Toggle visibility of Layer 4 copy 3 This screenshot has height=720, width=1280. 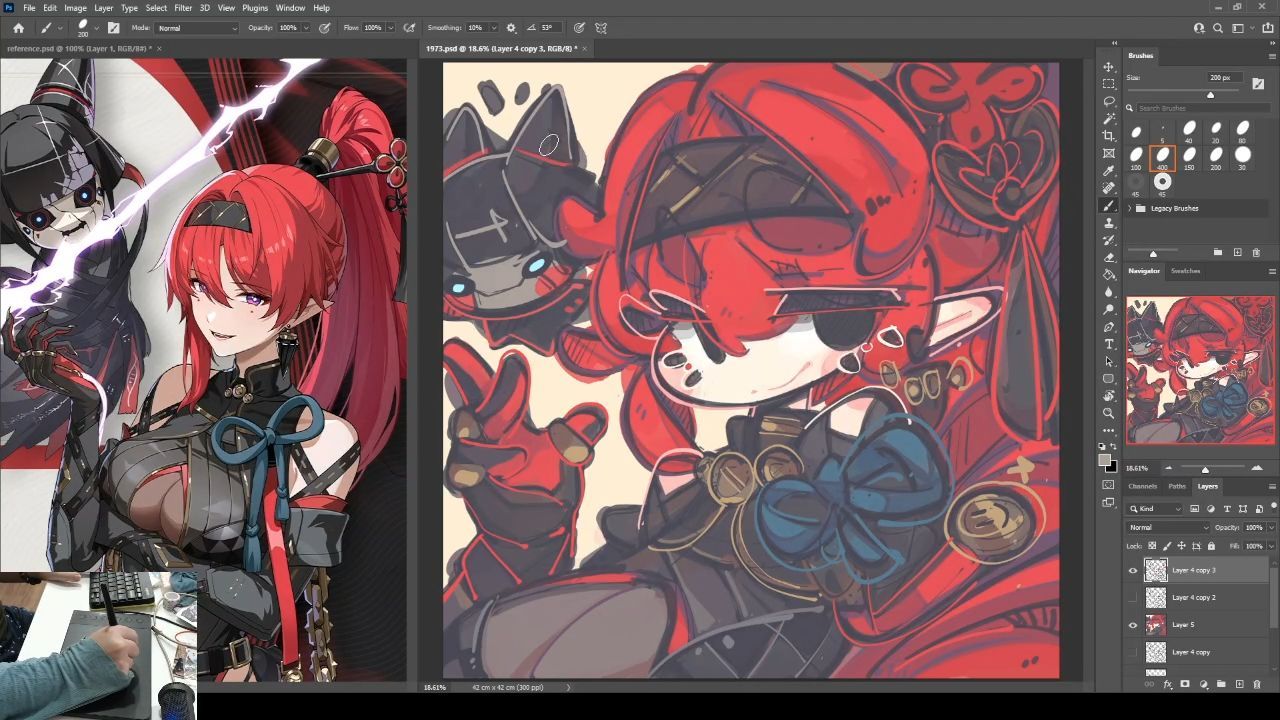point(1133,570)
